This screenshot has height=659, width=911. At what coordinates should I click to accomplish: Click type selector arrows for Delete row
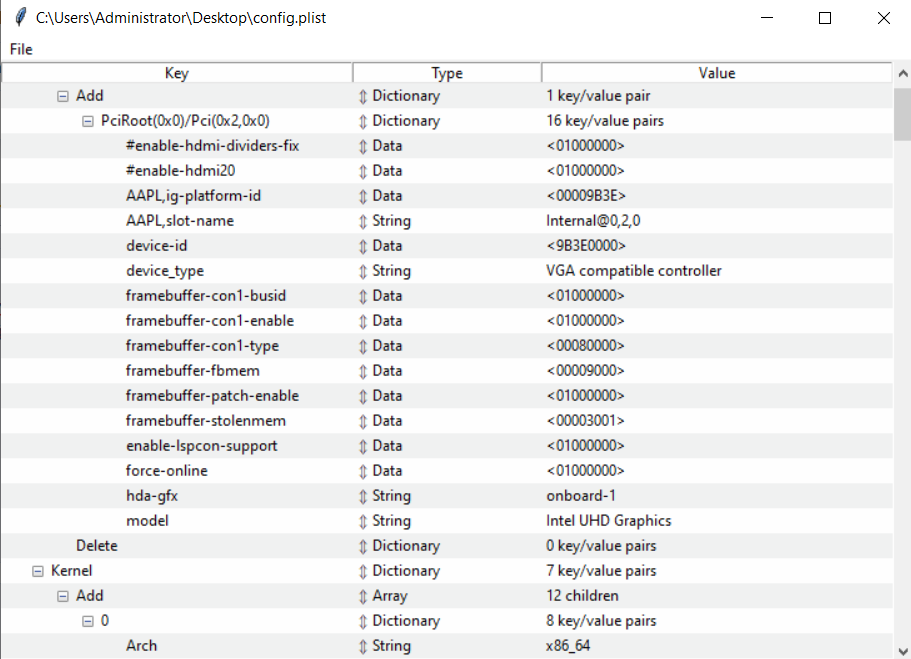tap(363, 546)
